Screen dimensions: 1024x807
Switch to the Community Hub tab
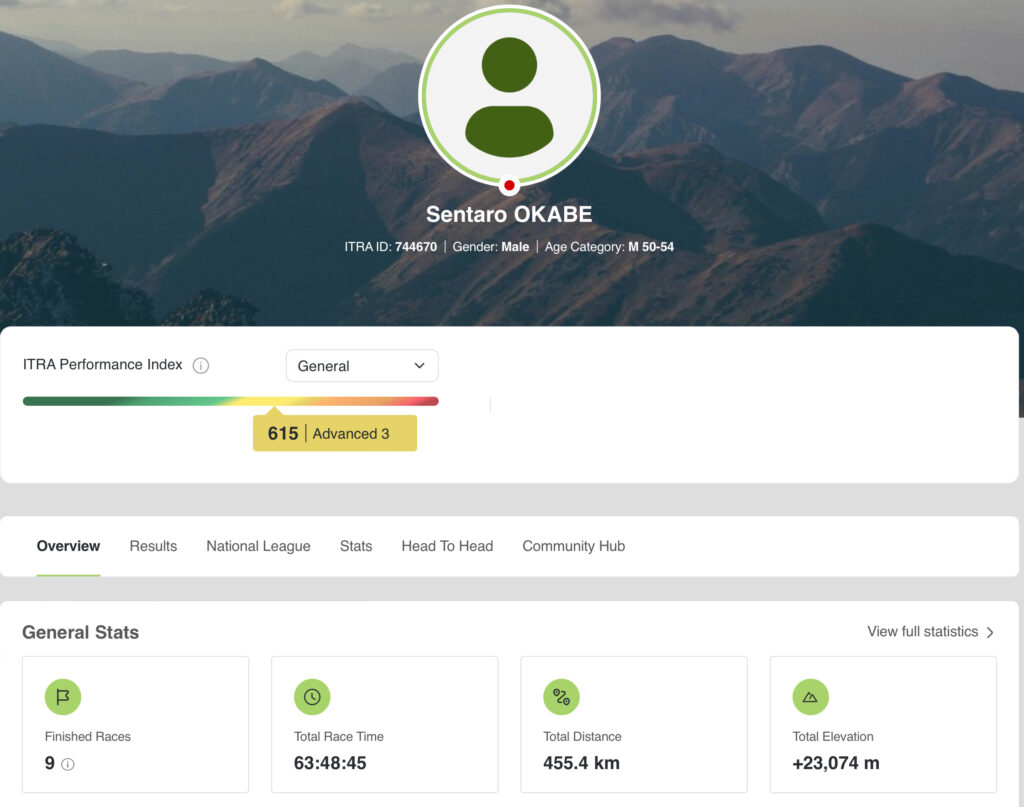point(573,546)
